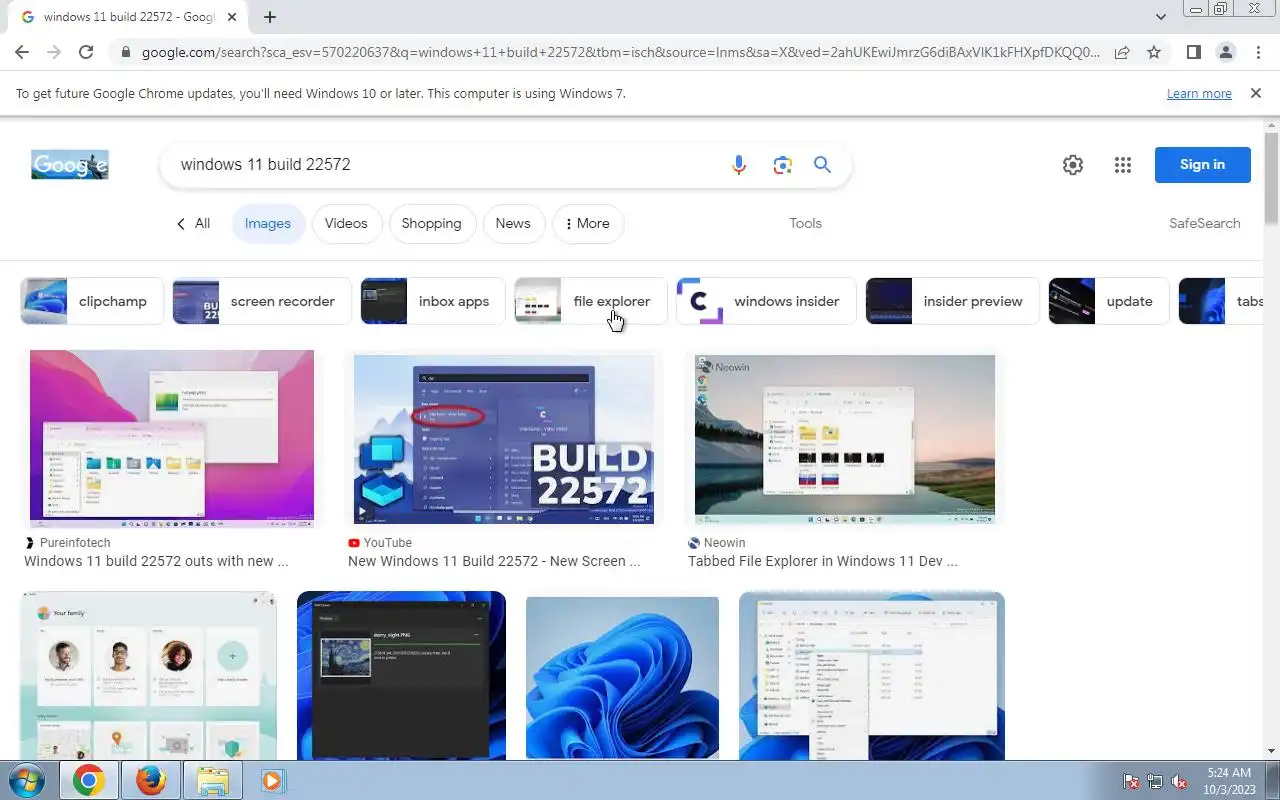The width and height of the screenshot is (1280, 800).
Task: Click the browser Back arrow
Action: 22,52
